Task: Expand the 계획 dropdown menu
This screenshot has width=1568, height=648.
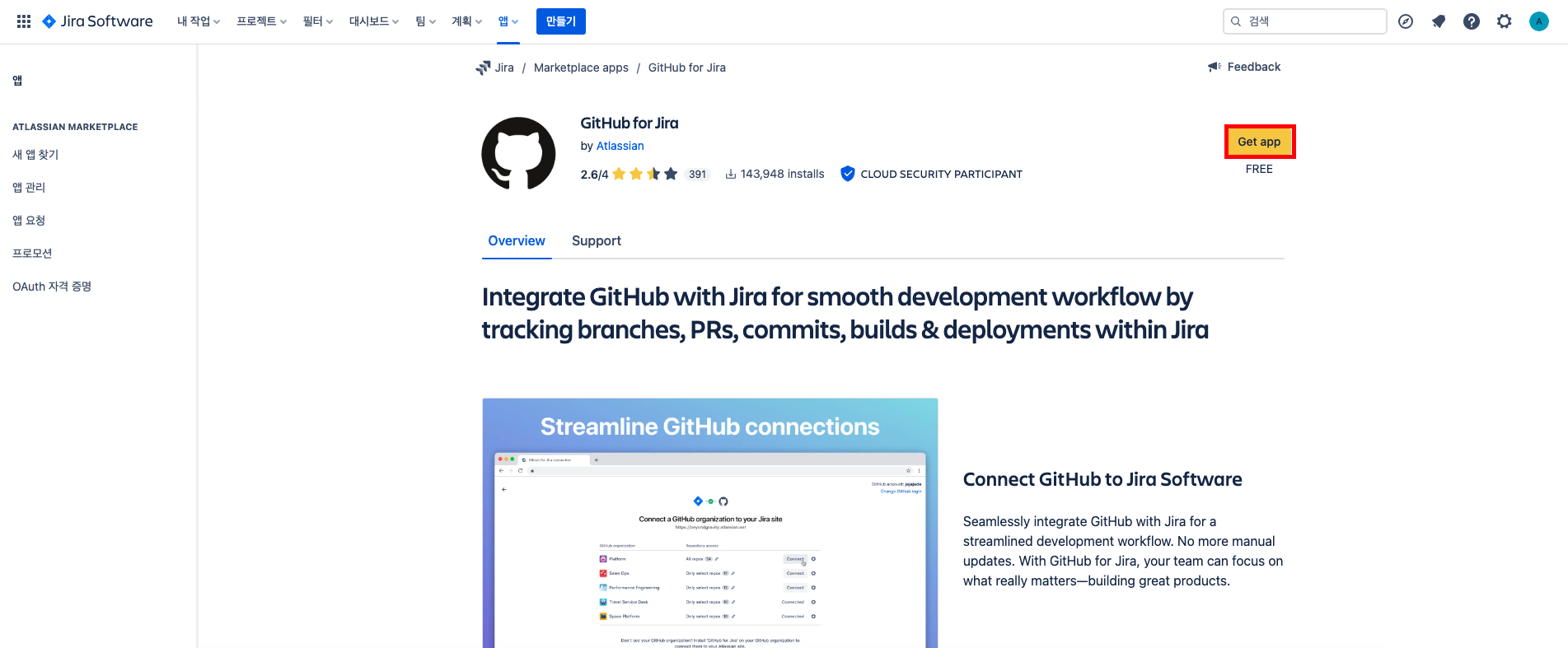Action: pos(466,21)
